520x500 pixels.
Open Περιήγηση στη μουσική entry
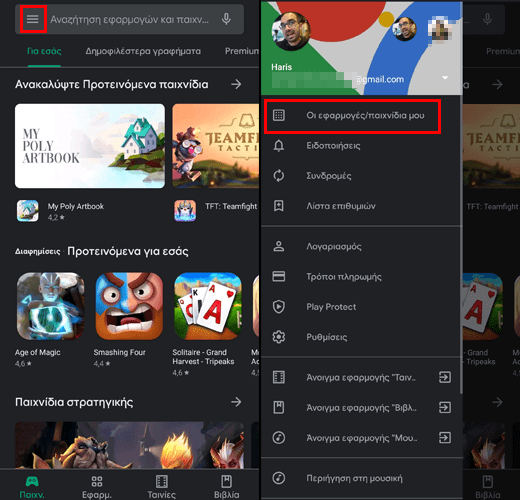(362, 478)
